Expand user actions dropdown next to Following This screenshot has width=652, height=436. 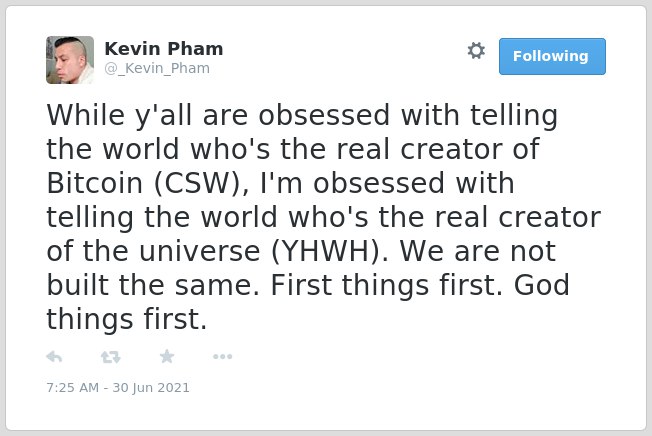[476, 51]
